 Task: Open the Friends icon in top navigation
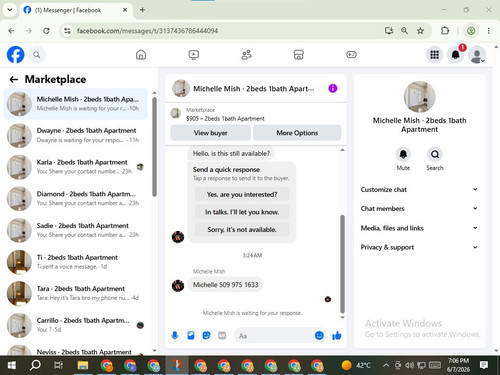tap(246, 55)
